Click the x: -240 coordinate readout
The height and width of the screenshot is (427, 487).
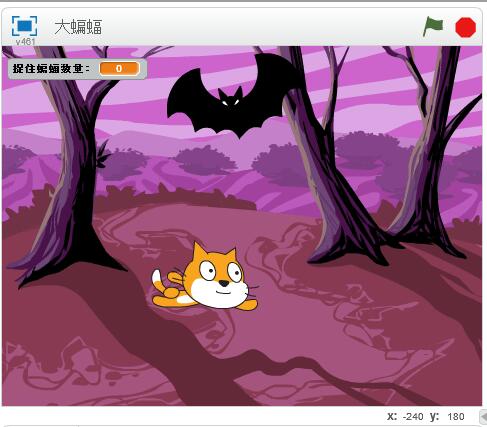[405, 416]
